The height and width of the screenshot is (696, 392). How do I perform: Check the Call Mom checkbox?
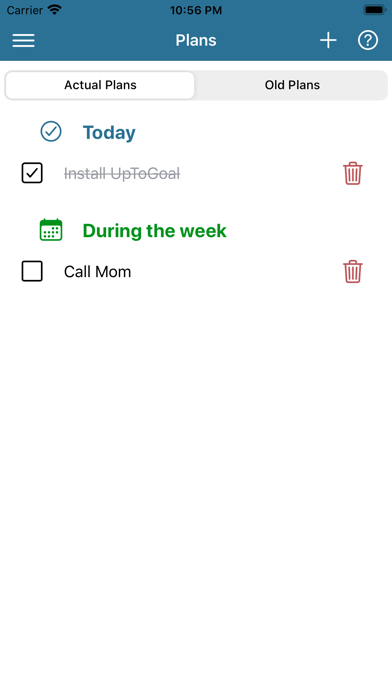[32, 271]
